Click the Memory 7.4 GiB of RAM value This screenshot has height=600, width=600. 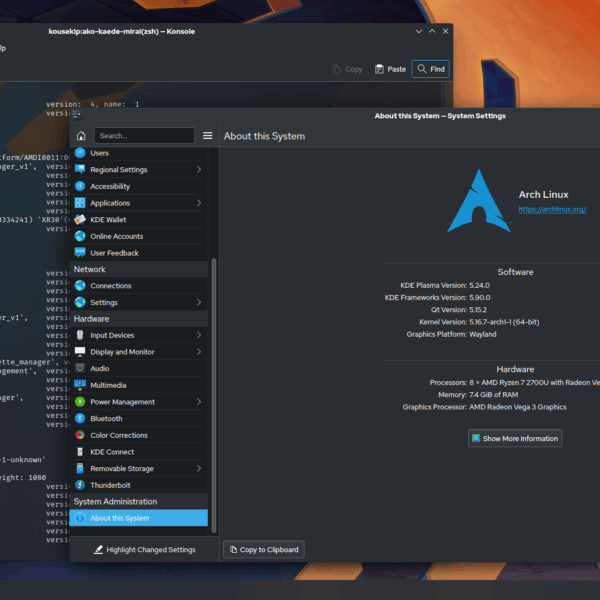pyautogui.click(x=494, y=395)
